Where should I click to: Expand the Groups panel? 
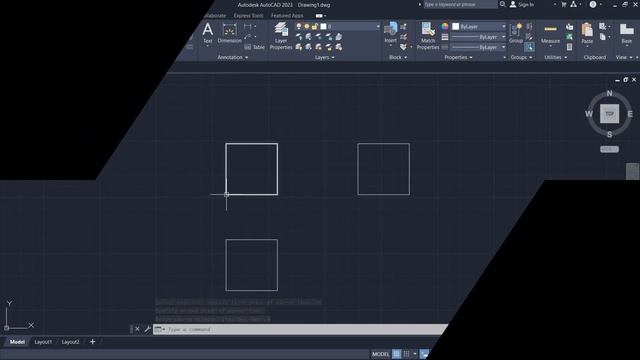[x=521, y=58]
